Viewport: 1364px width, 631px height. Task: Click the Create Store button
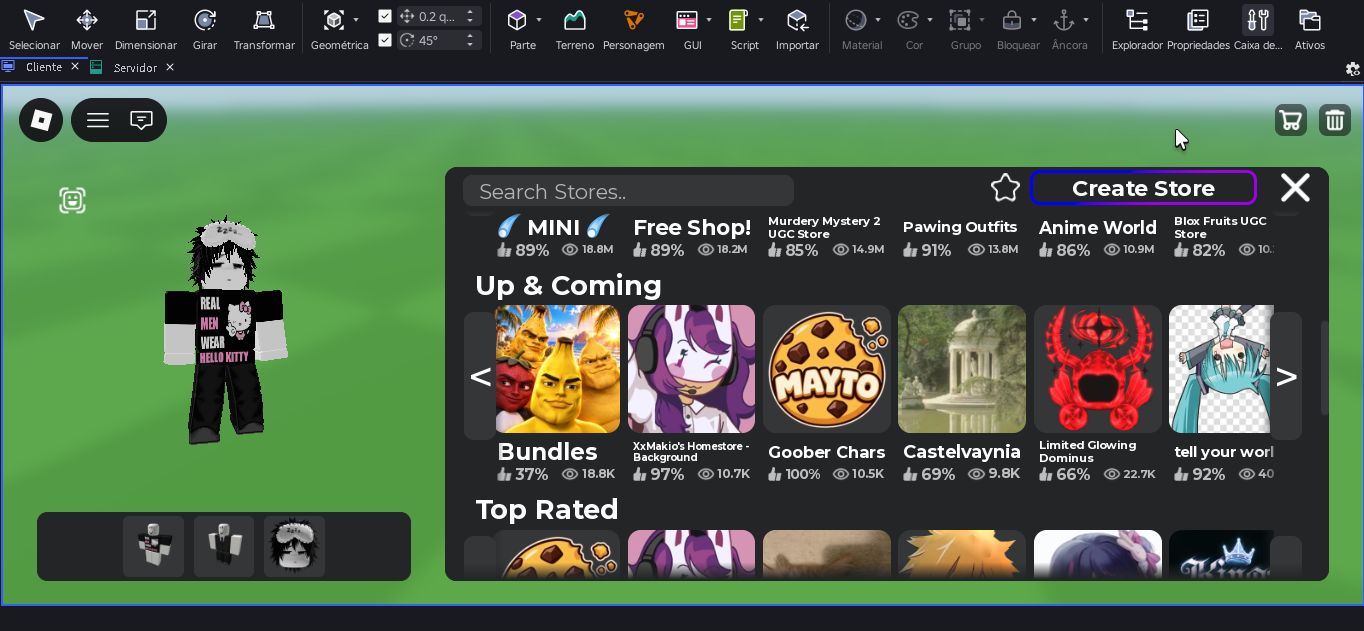[x=1143, y=188]
